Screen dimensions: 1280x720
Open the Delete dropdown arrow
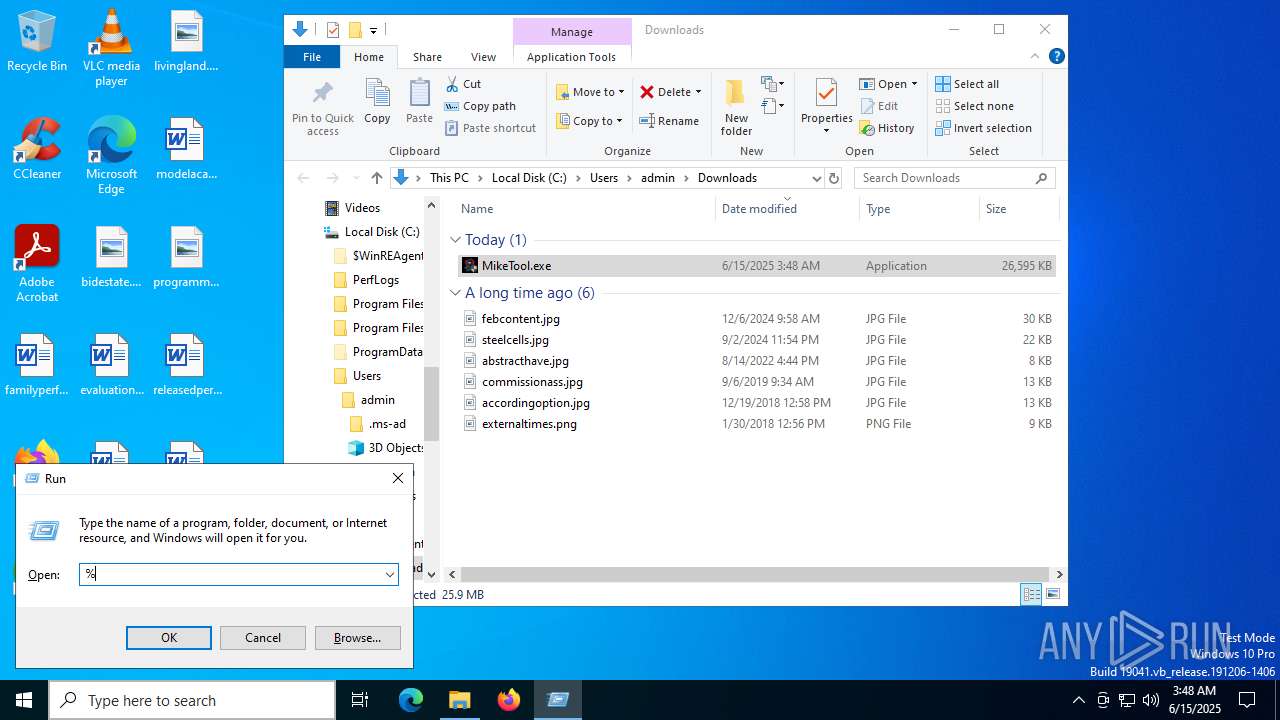pos(698,92)
